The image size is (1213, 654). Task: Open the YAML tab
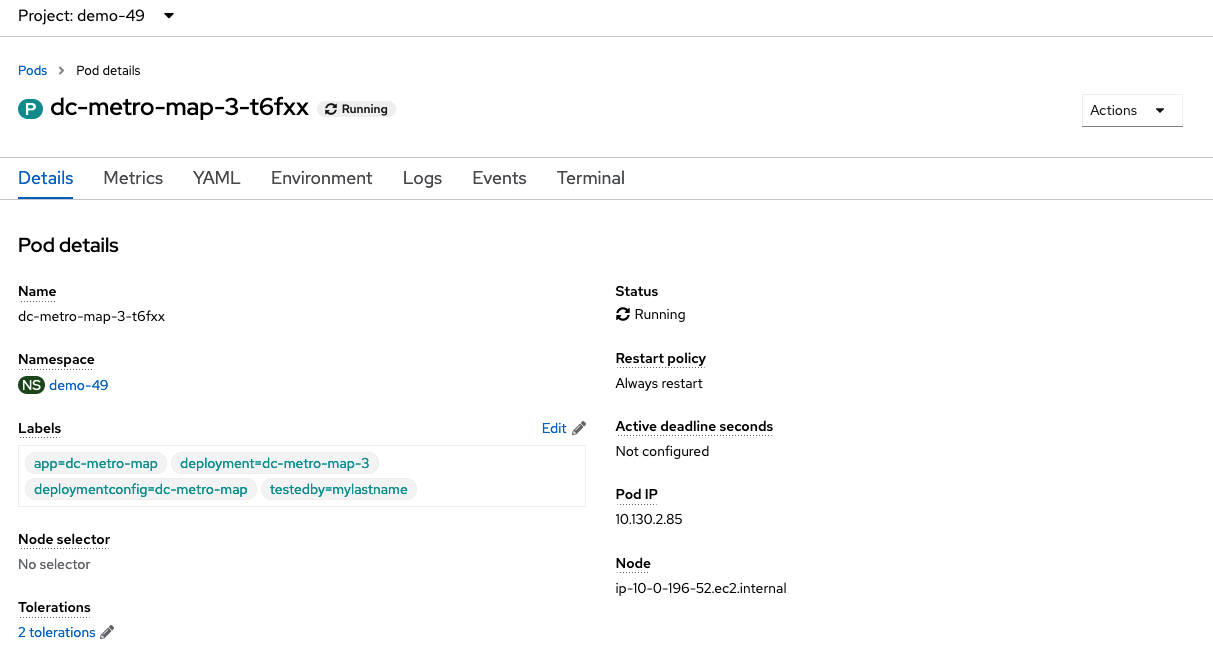pyautogui.click(x=216, y=178)
